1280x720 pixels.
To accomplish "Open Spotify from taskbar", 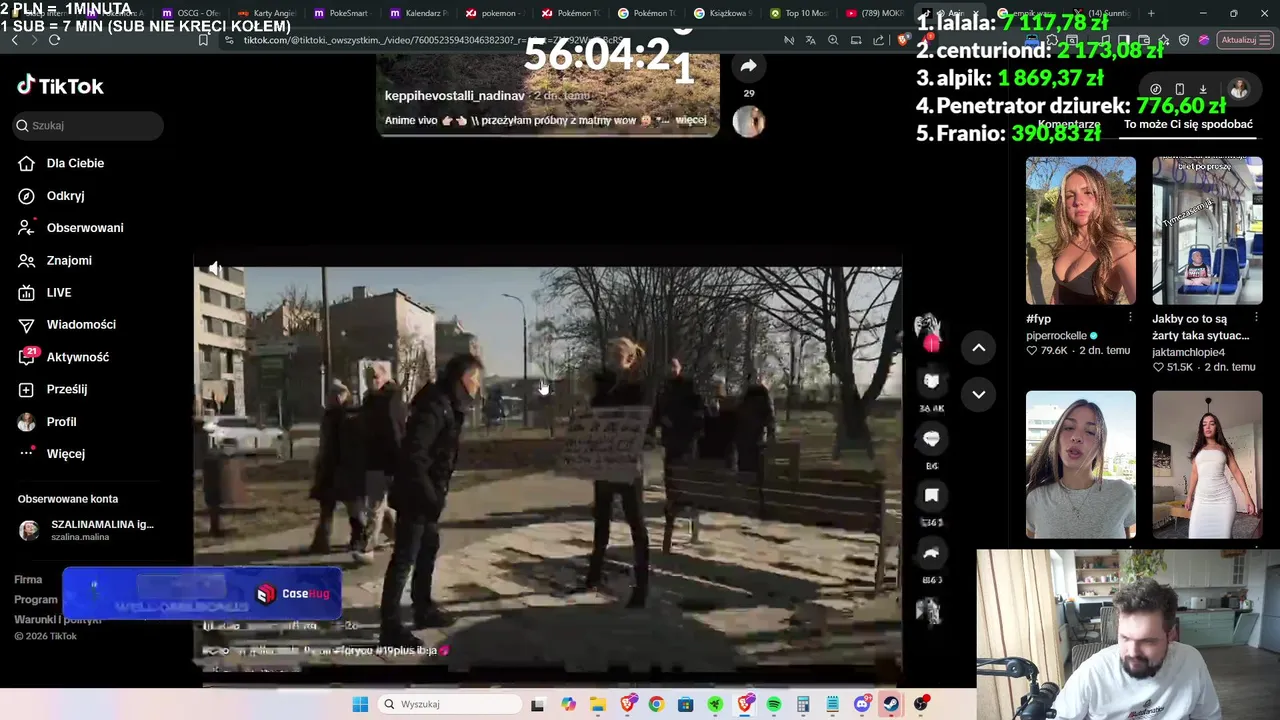I will pos(774,704).
